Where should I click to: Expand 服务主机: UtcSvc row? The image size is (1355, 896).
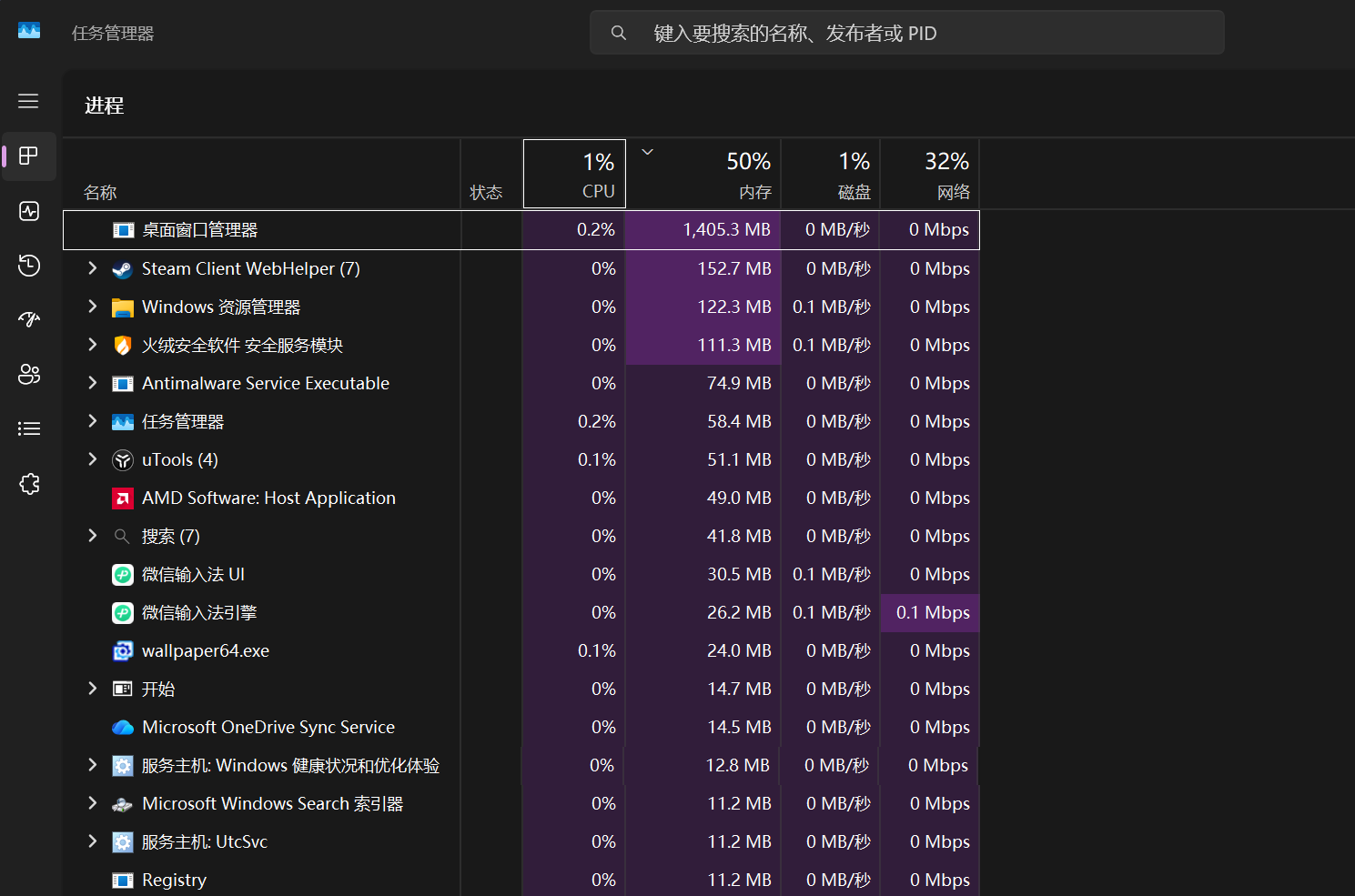(x=92, y=841)
